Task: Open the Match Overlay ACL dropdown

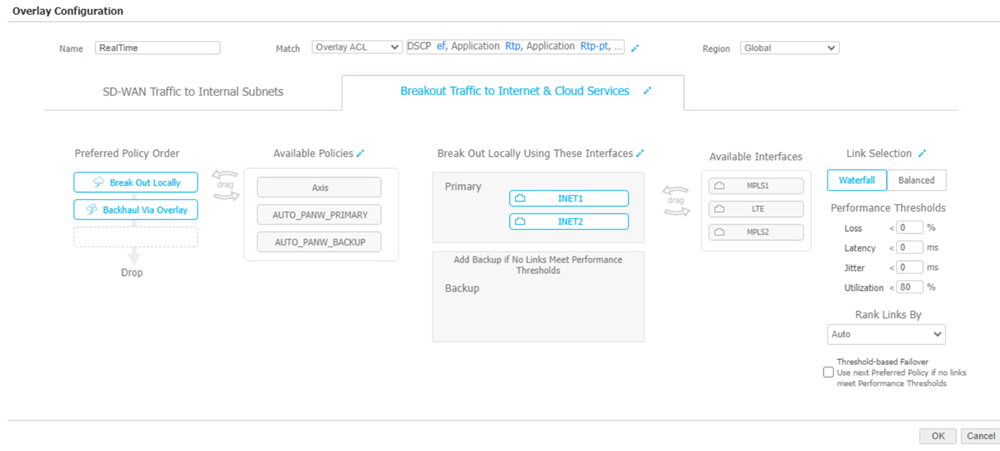Action: (x=356, y=47)
